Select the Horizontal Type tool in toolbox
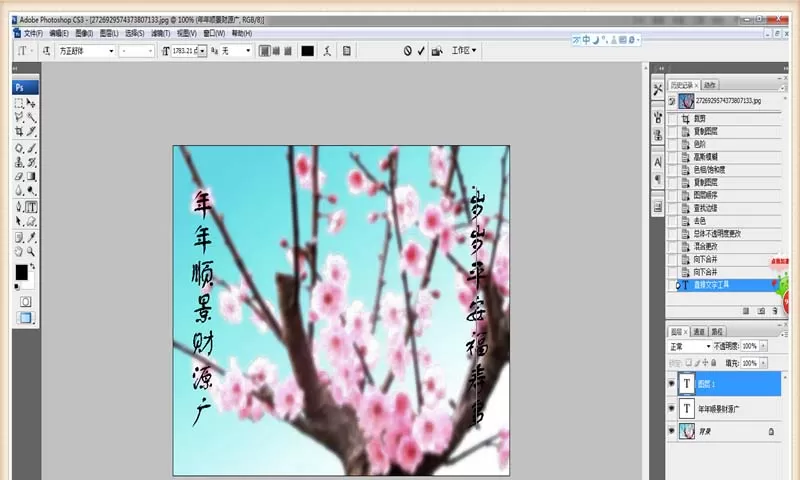 (31, 207)
